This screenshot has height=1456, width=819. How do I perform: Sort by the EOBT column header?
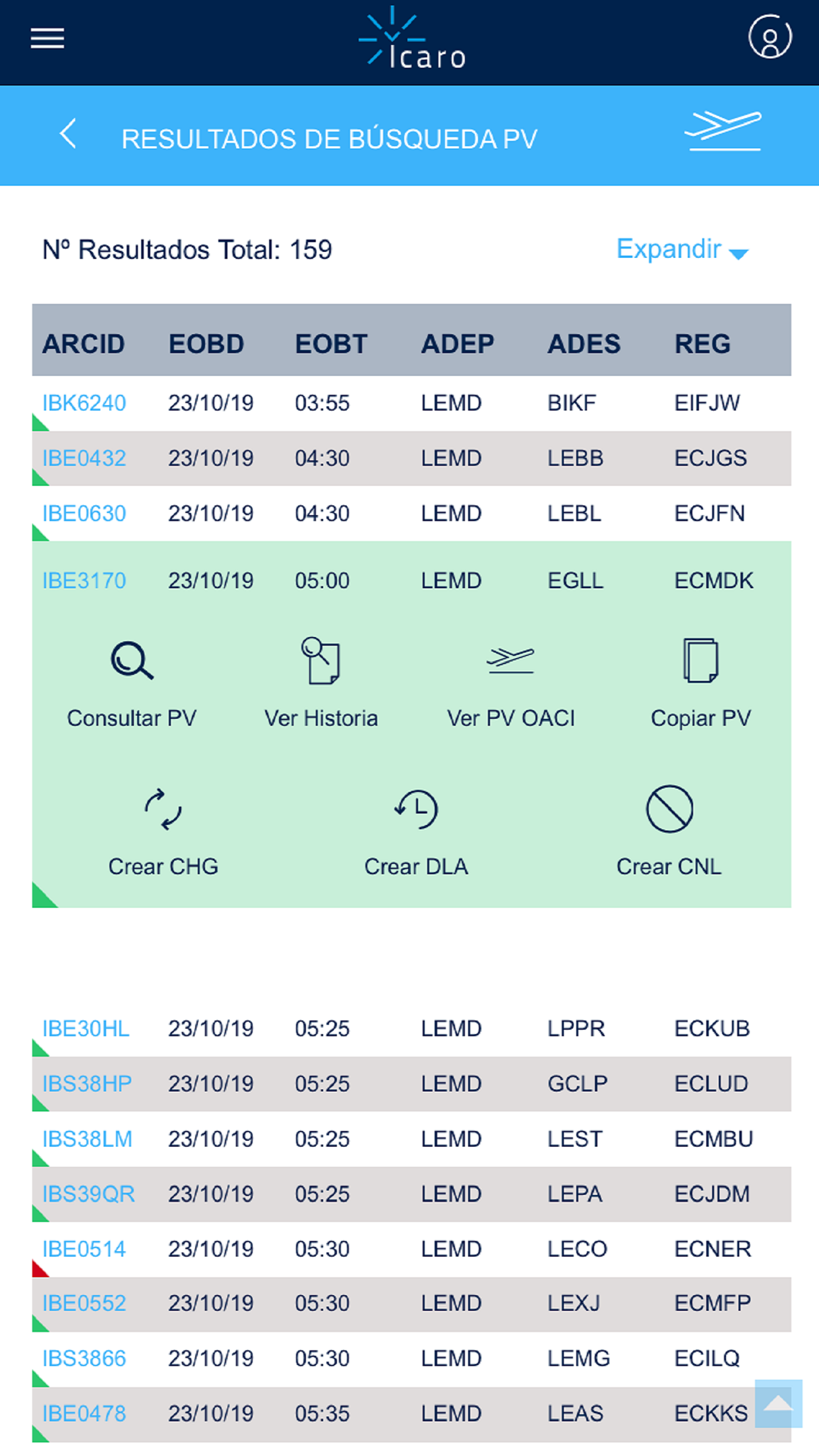(x=330, y=344)
